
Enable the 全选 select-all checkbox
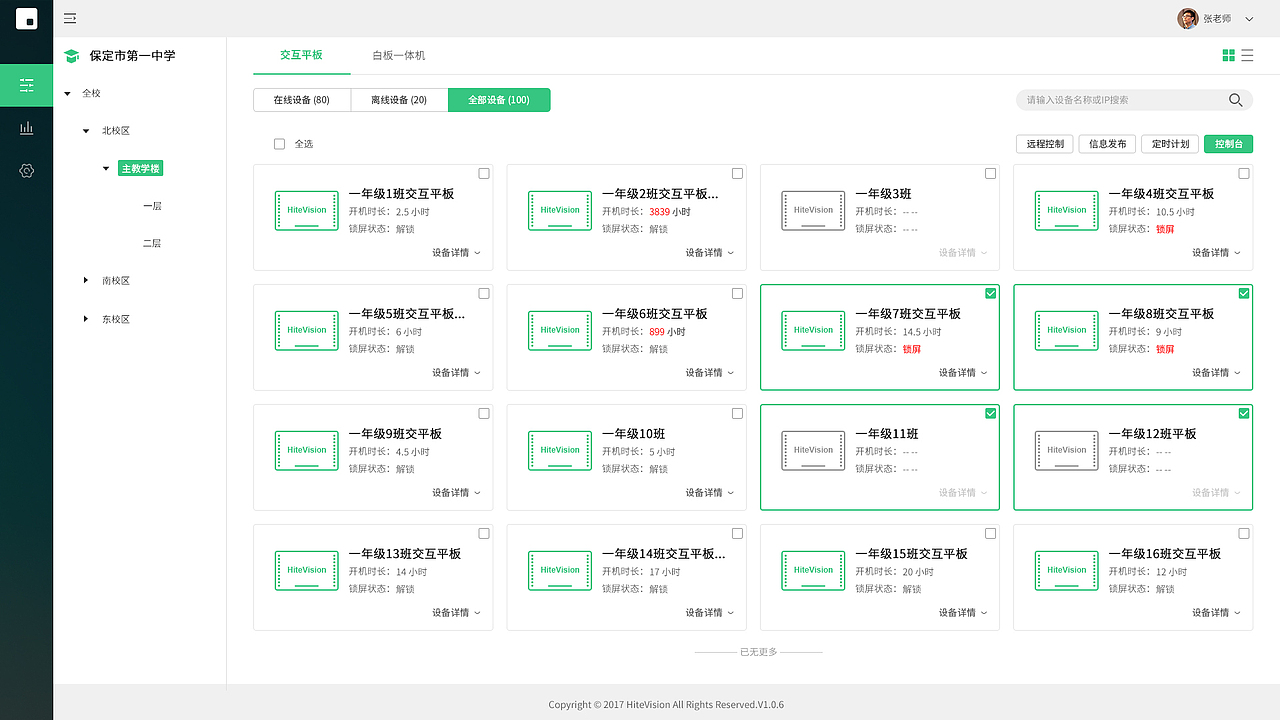point(279,143)
